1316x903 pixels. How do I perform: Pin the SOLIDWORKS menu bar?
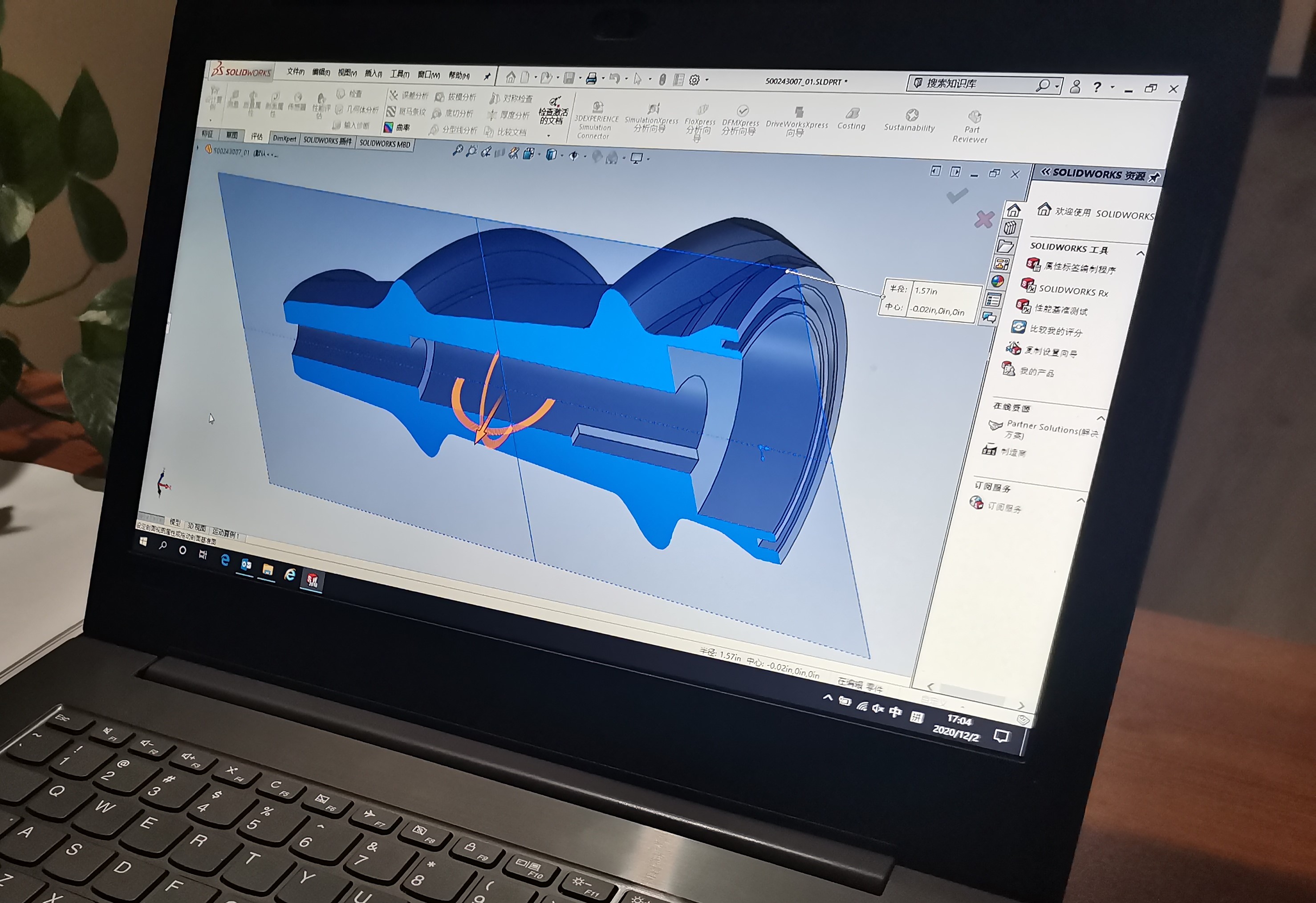pos(487,76)
